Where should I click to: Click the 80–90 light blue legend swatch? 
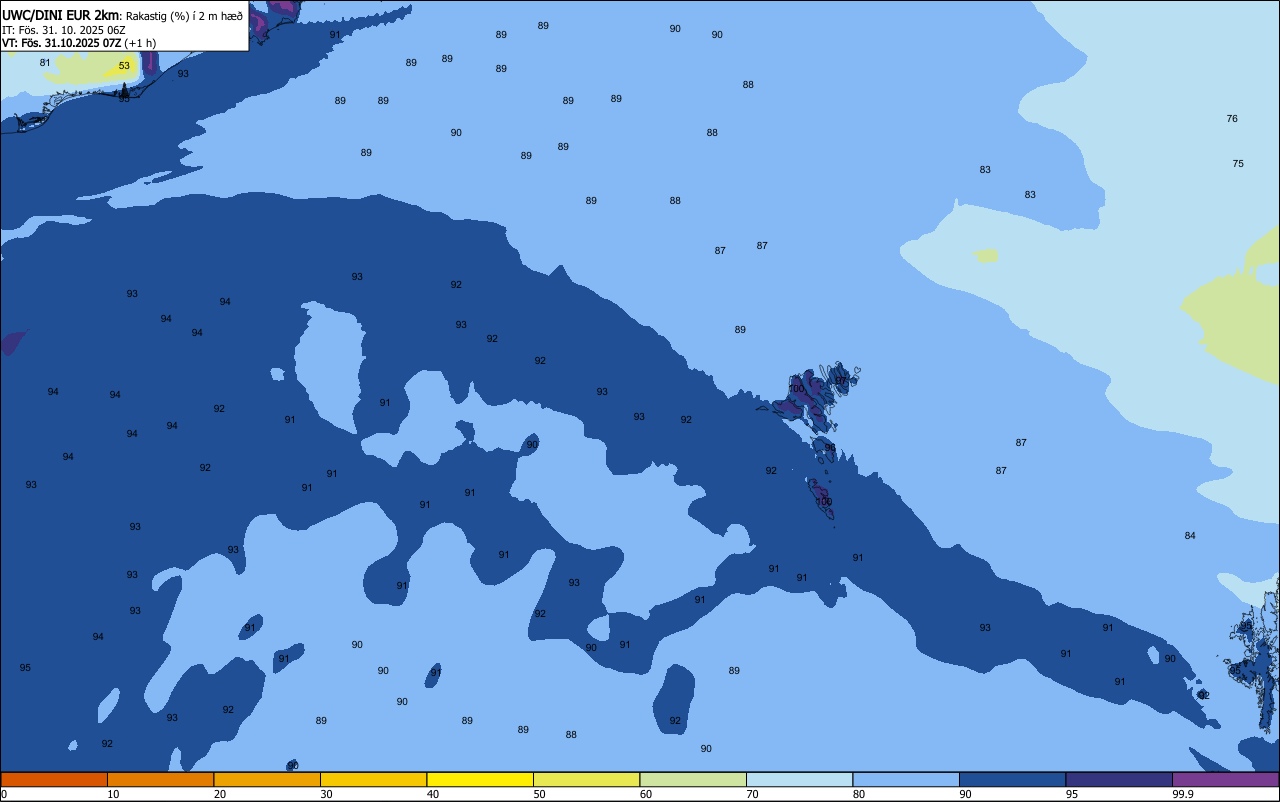(906, 779)
